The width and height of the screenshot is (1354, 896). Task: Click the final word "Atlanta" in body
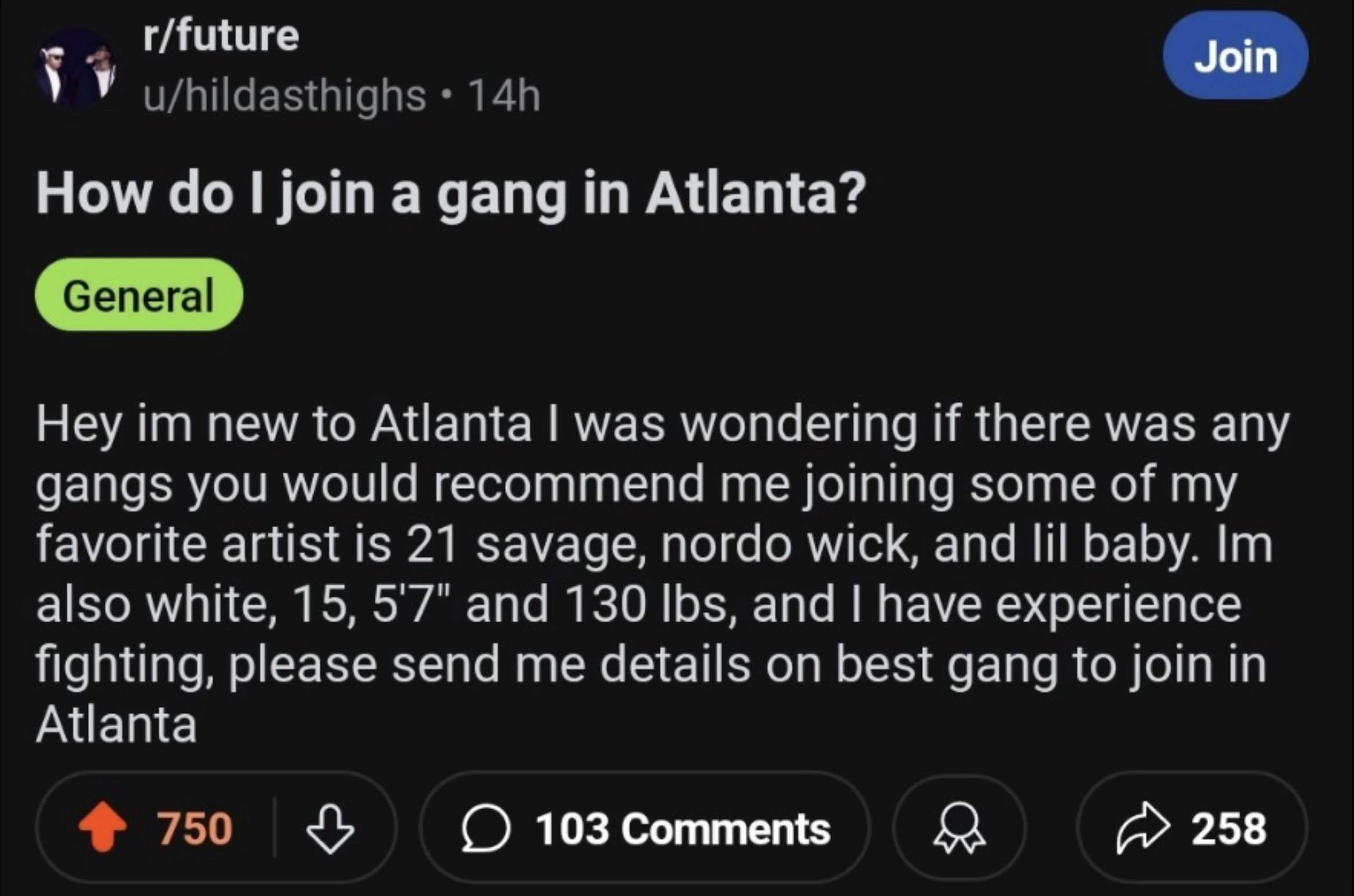[116, 725]
